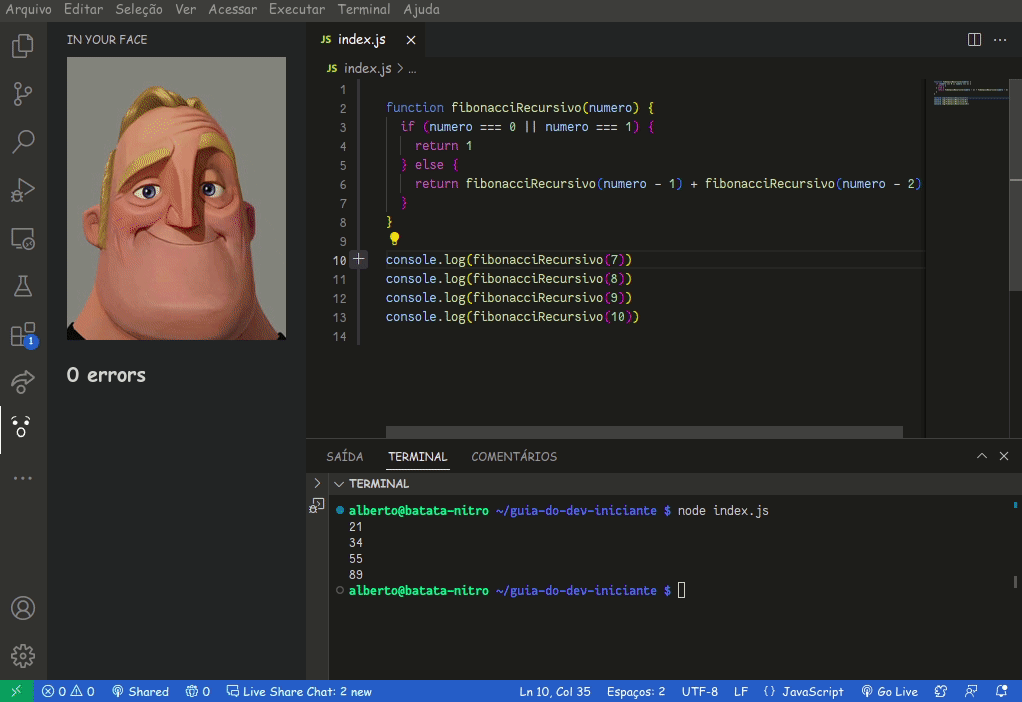Click the editor horizontal scrollbar
1022x702 pixels.
(643, 432)
